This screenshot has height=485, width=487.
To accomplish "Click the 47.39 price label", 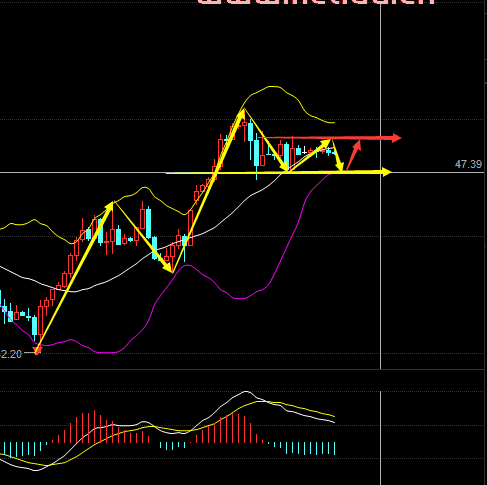I will point(468,164).
